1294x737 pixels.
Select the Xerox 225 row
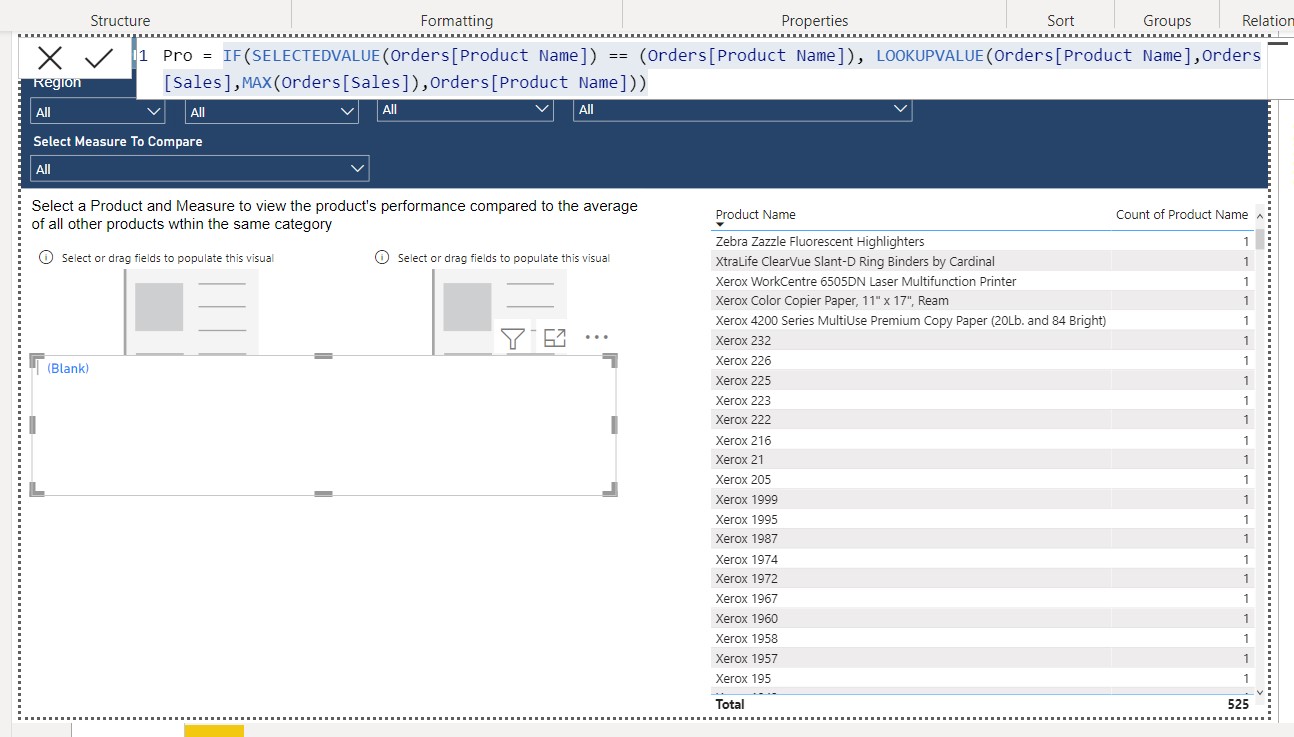[x=982, y=380]
